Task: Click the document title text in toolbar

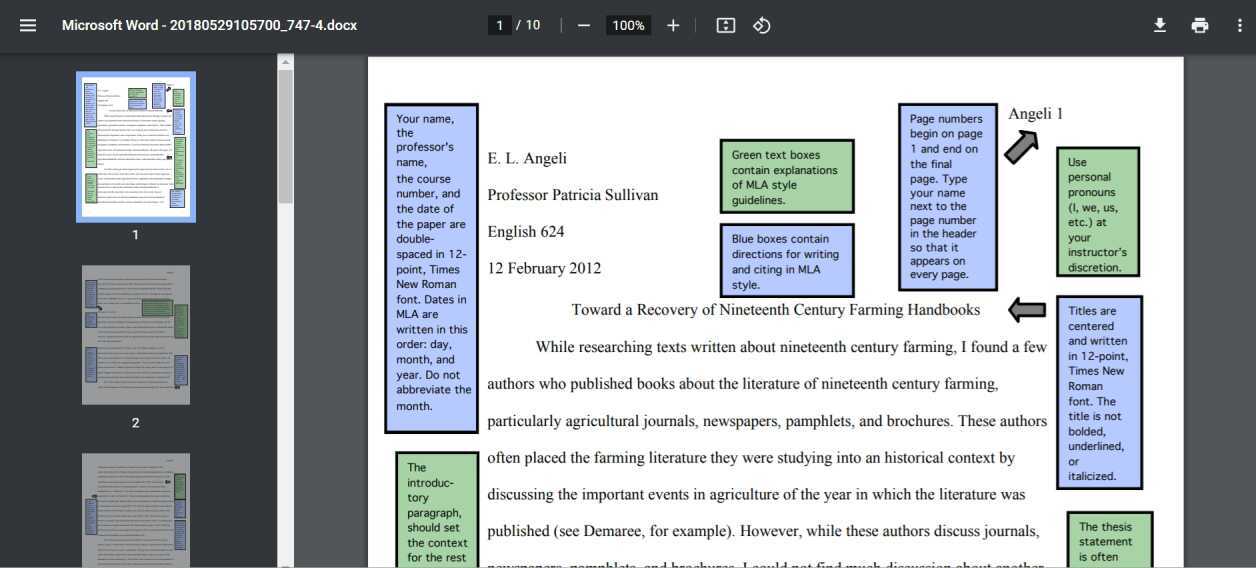Action: (x=209, y=25)
